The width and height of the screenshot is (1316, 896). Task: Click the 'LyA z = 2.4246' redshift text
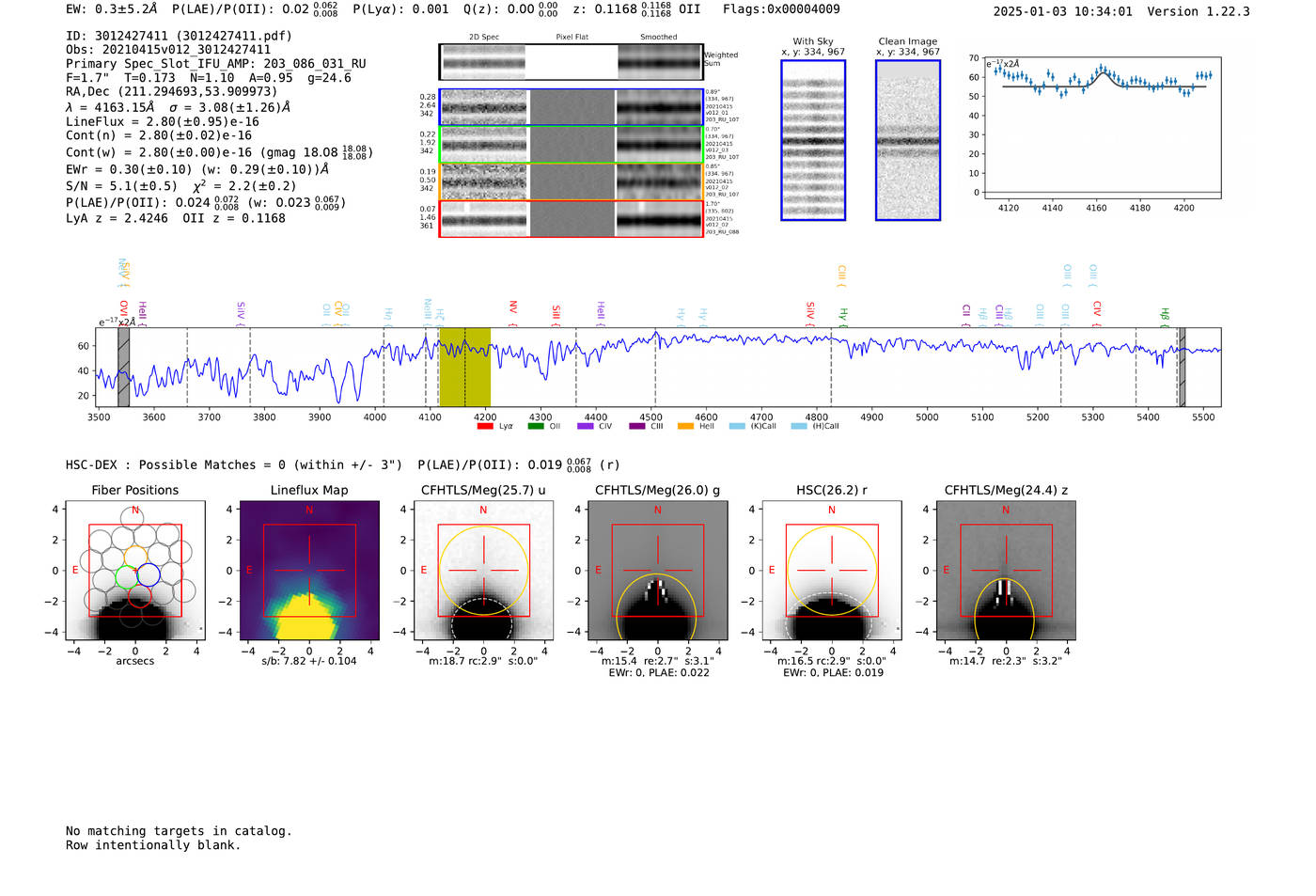(117, 218)
